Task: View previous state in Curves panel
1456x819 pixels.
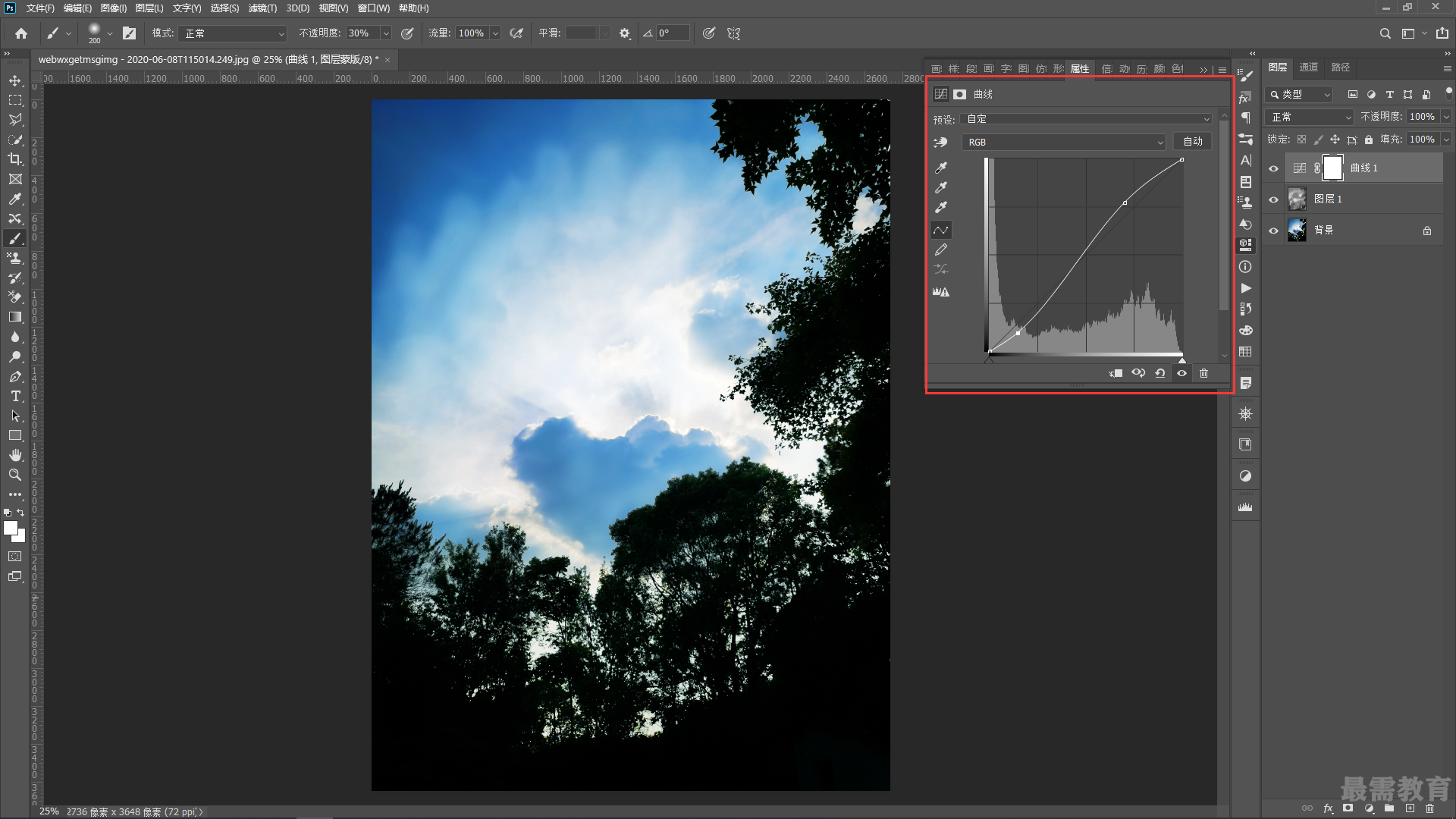Action: pos(1138,373)
